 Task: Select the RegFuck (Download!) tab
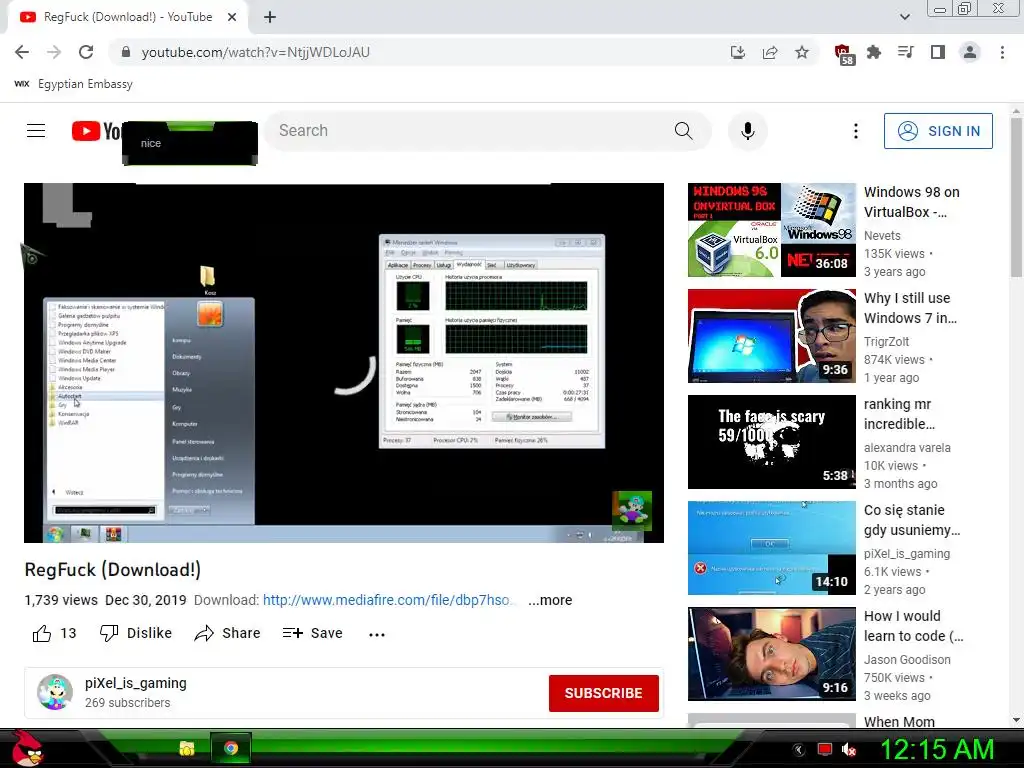(128, 17)
